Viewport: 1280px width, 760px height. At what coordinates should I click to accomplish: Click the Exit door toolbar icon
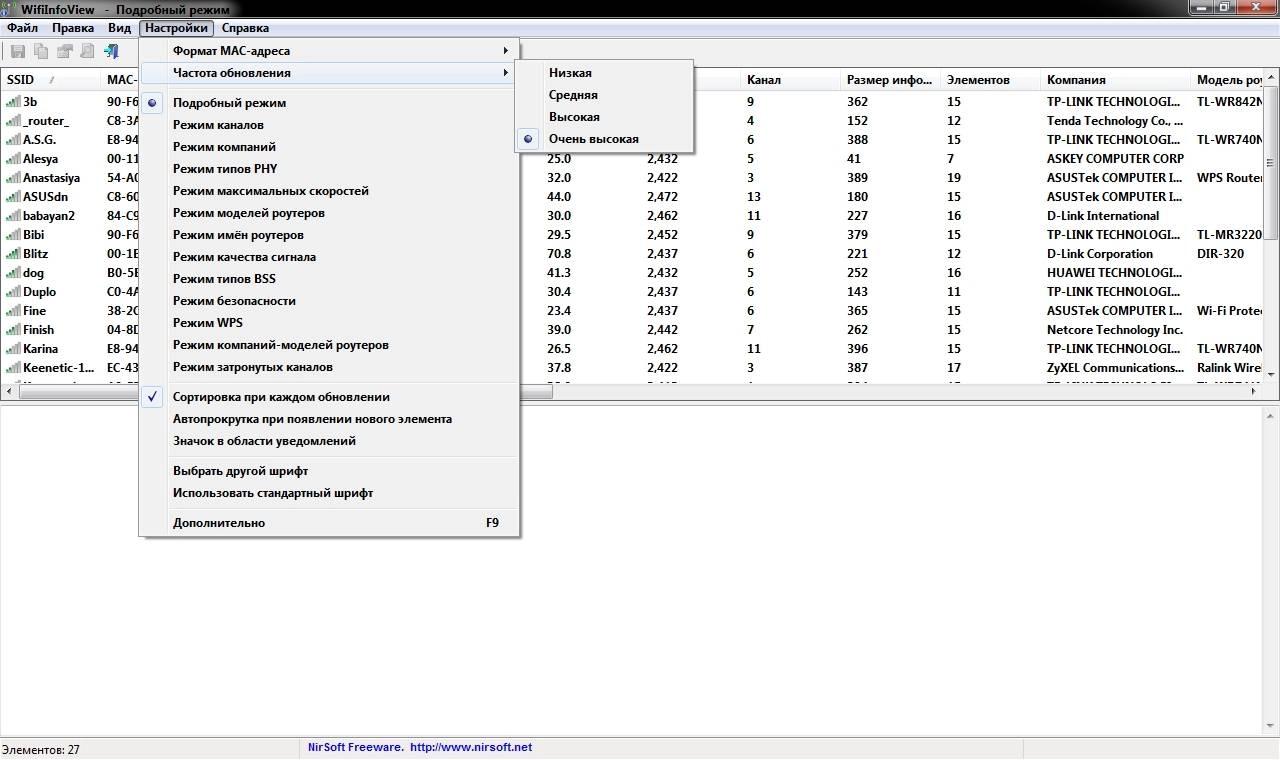(x=112, y=51)
